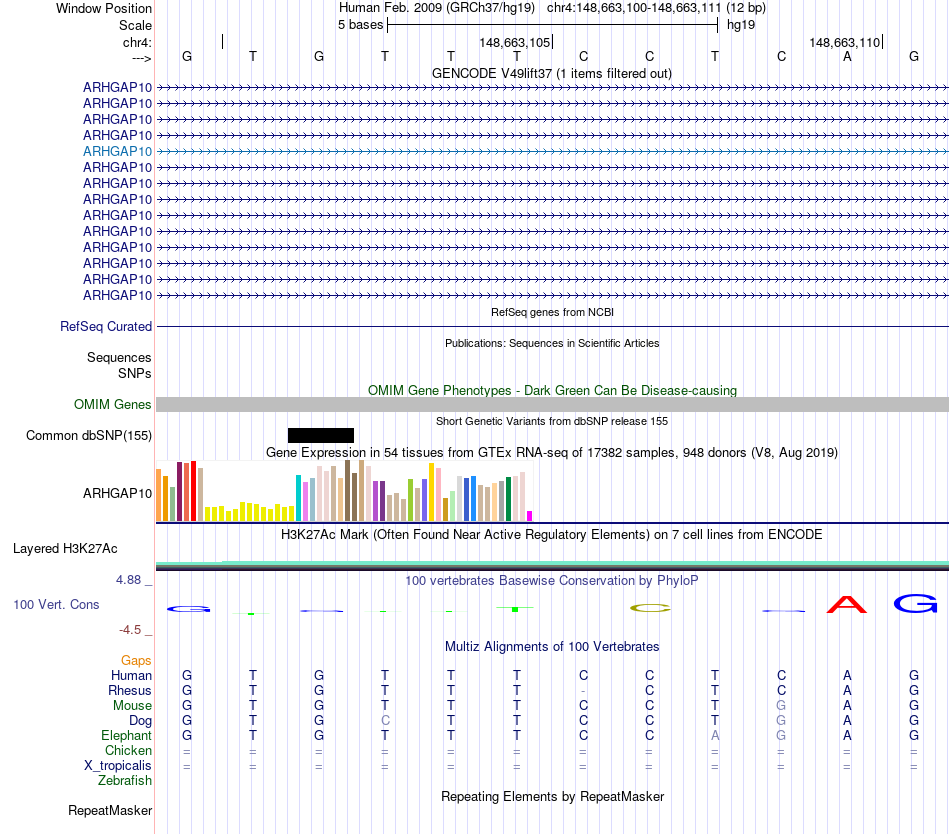Select the light-blue highlighted ARHGAP10 transcript label
950x834 pixels.
118,151
